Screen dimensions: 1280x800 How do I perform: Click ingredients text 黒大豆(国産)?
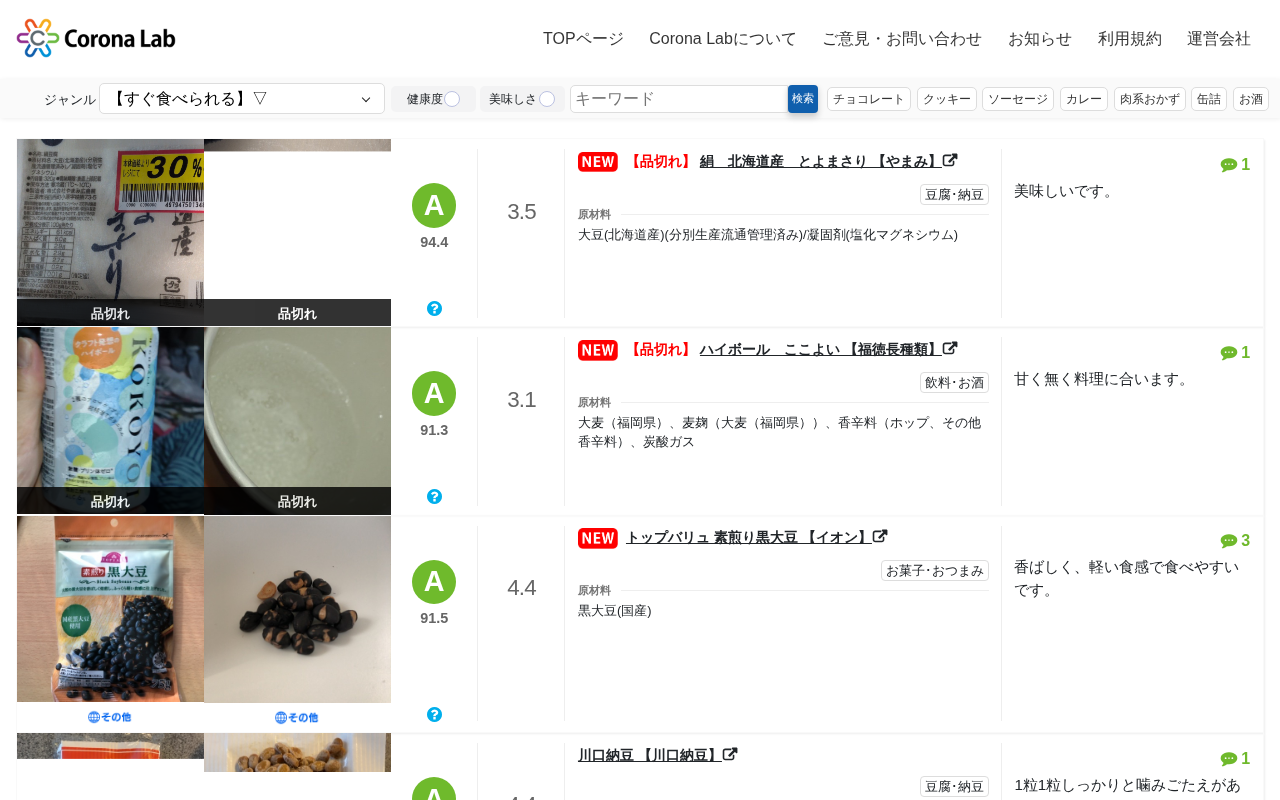coord(615,610)
